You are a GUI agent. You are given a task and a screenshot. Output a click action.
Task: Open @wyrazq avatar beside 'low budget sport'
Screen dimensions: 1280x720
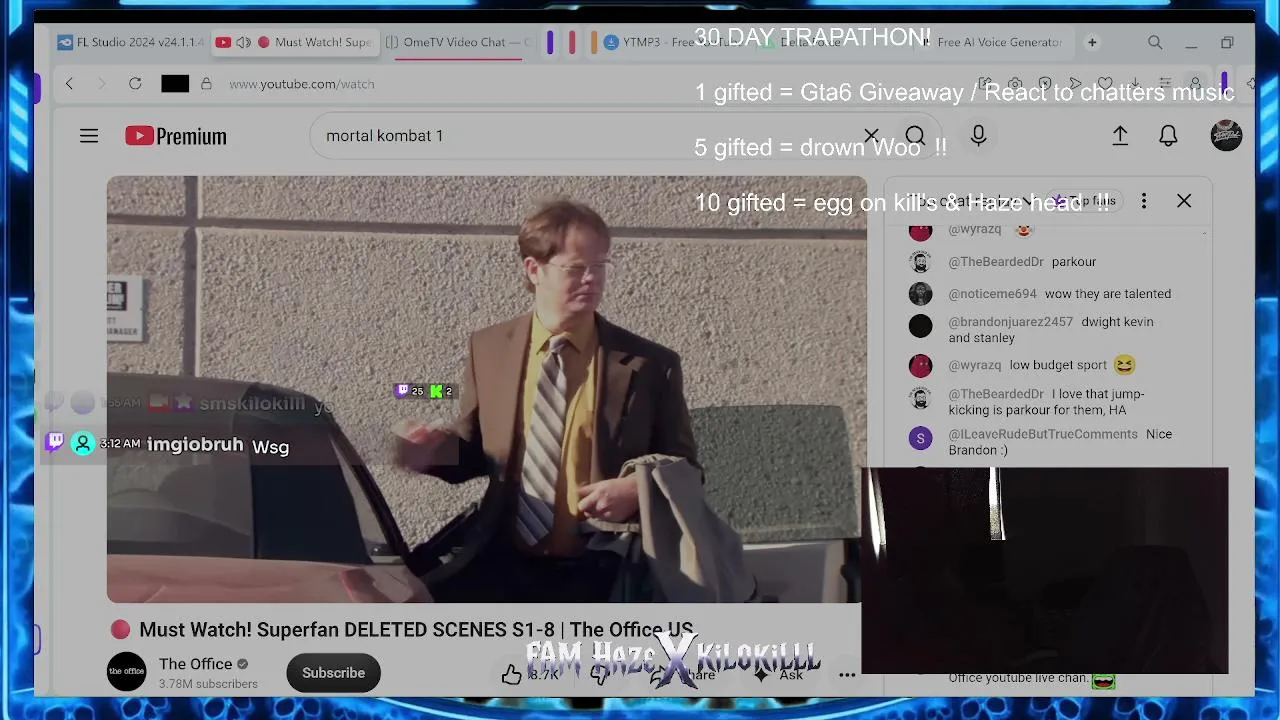click(x=920, y=366)
